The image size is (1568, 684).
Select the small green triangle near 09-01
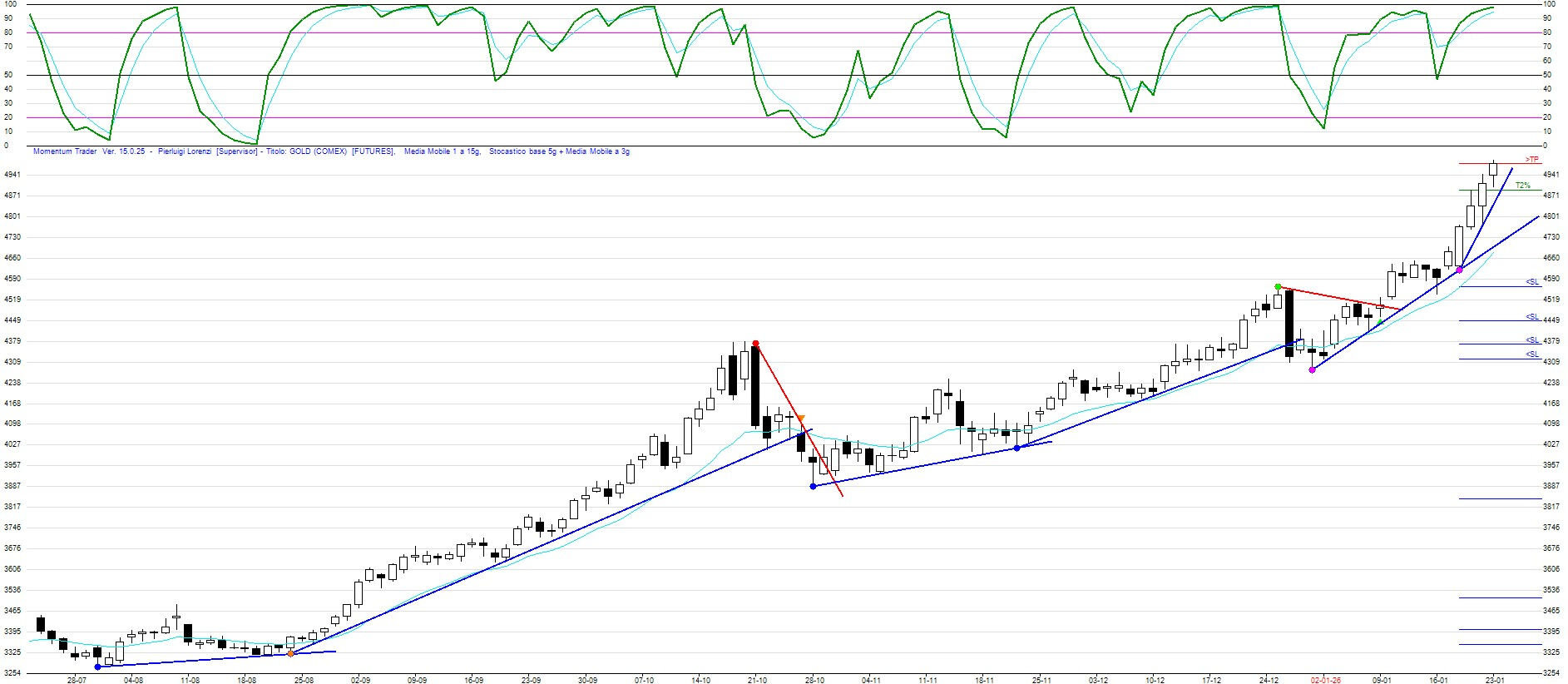[x=1380, y=322]
